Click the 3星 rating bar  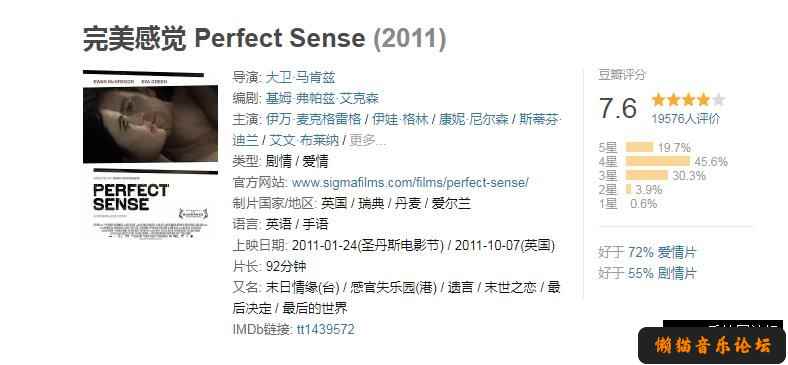tap(647, 175)
